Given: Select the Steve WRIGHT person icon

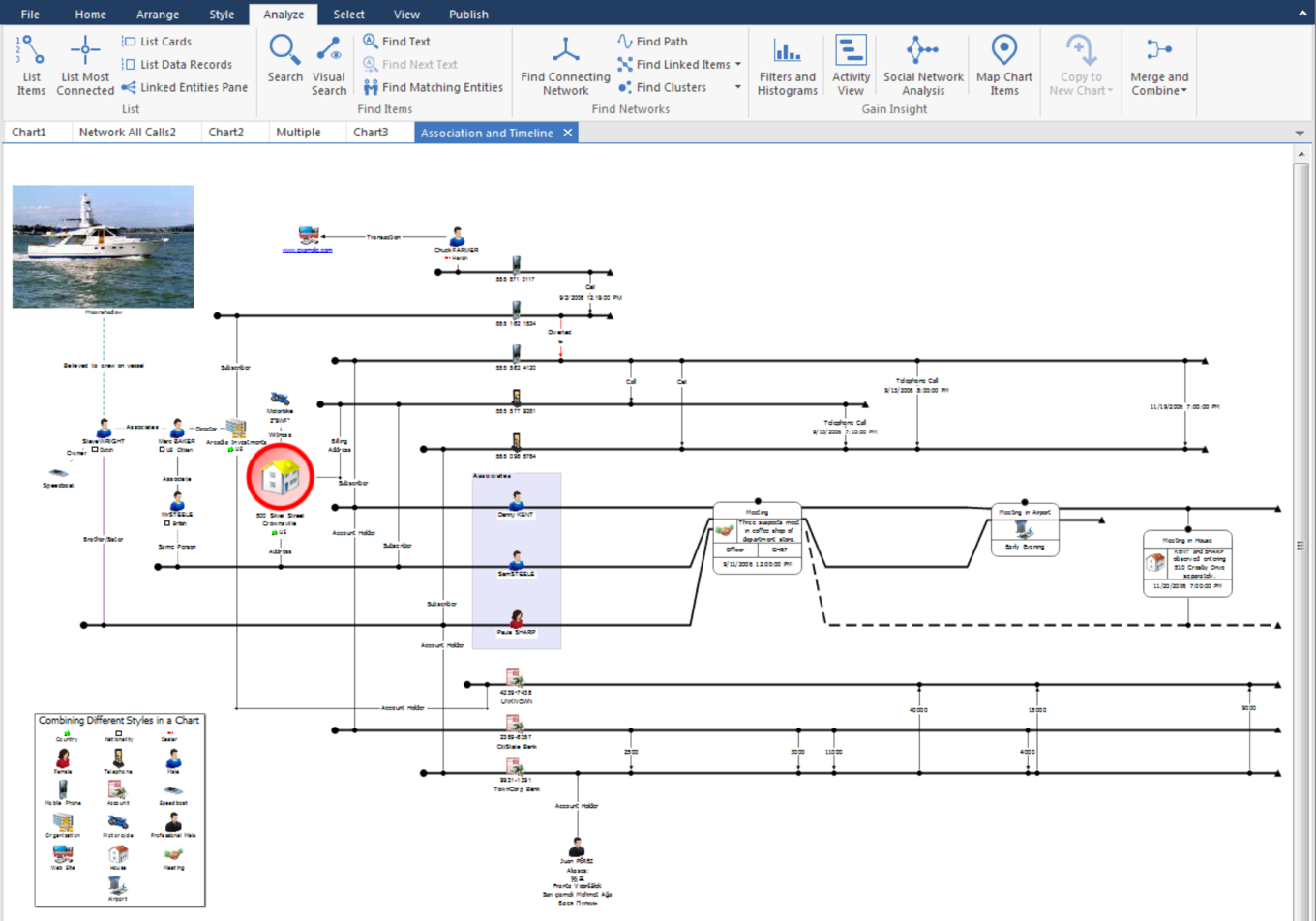Looking at the screenshot, I should (x=104, y=429).
